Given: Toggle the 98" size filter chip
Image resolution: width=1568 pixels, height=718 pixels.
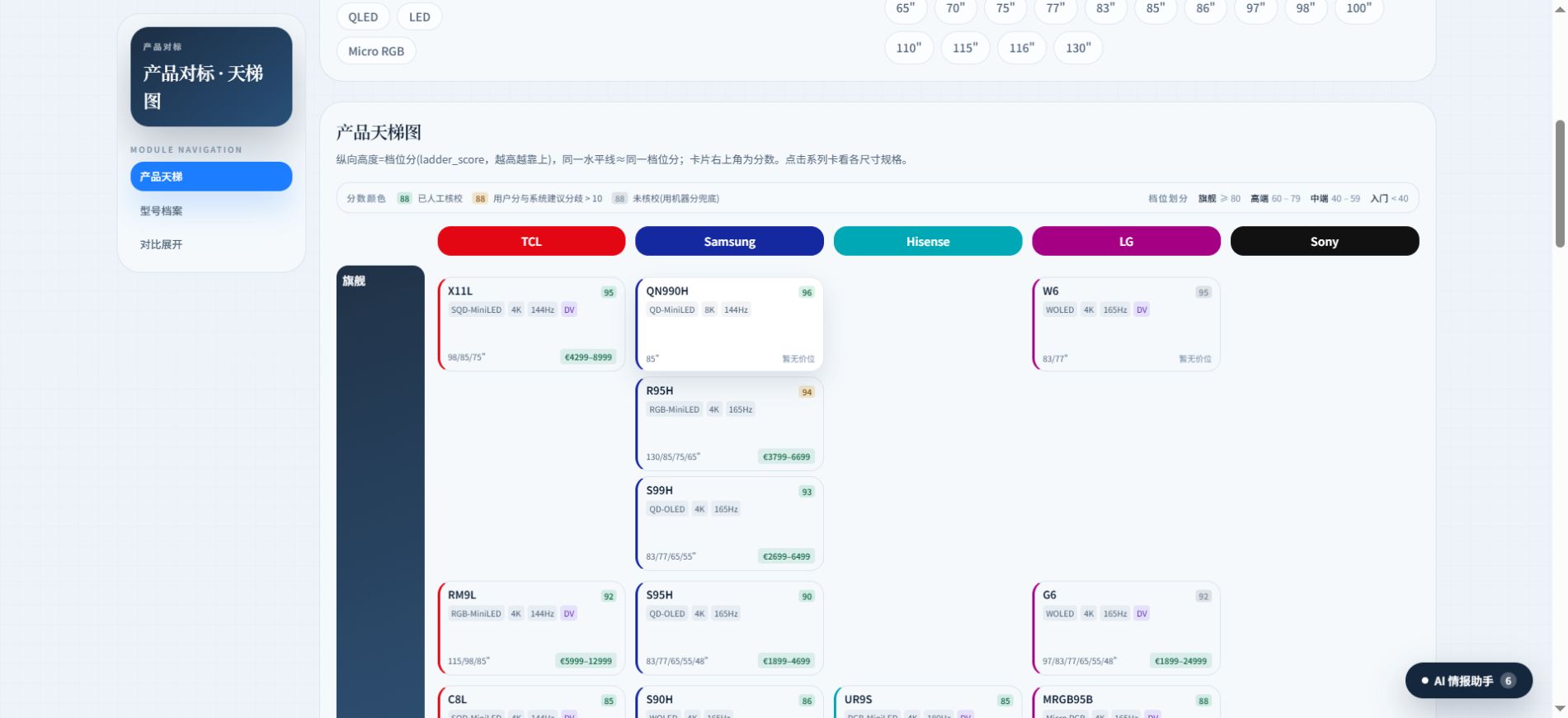Looking at the screenshot, I should click(x=1306, y=9).
